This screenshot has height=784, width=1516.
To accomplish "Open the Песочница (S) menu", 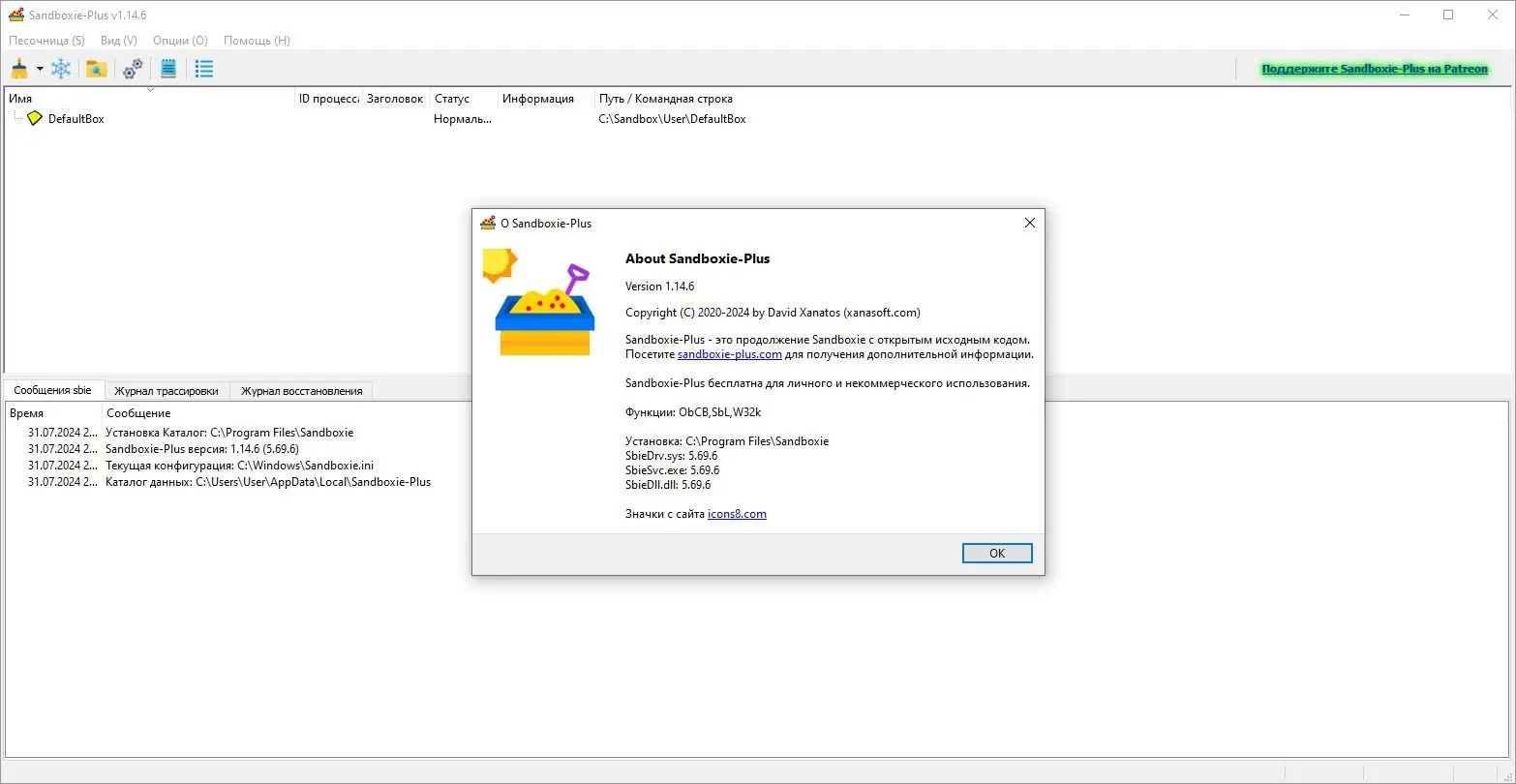I will pyautogui.click(x=46, y=41).
